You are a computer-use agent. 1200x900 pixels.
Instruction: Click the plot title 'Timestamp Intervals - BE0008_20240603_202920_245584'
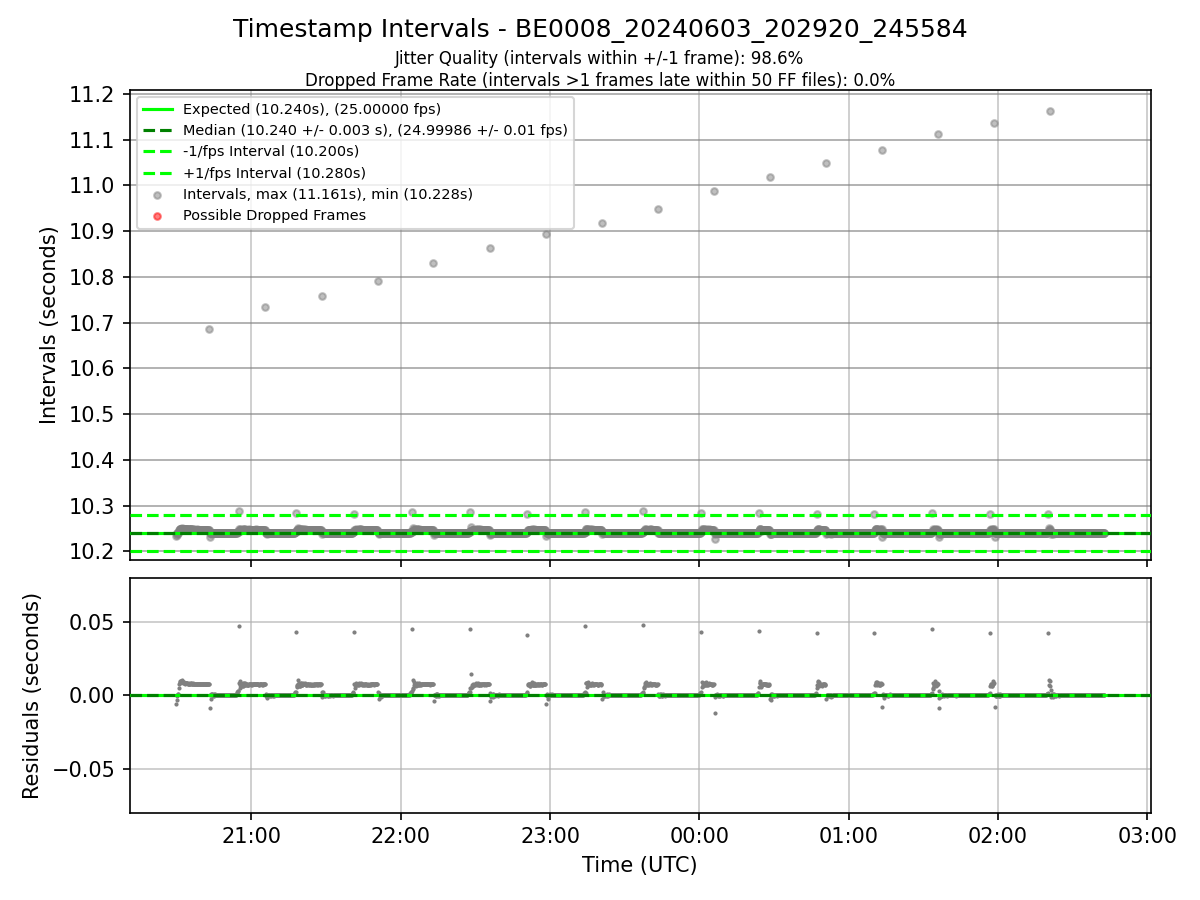pos(600,29)
